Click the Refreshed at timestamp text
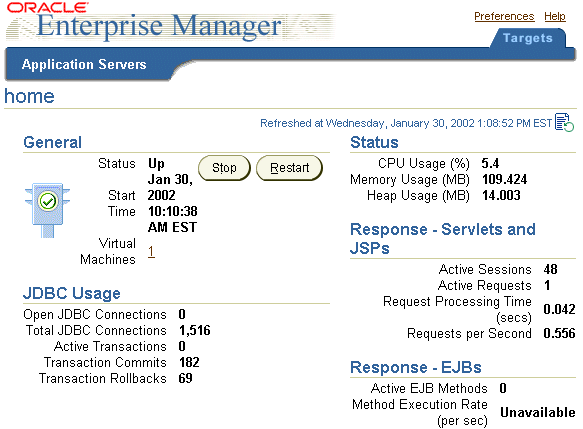The image size is (583, 429). click(x=406, y=123)
